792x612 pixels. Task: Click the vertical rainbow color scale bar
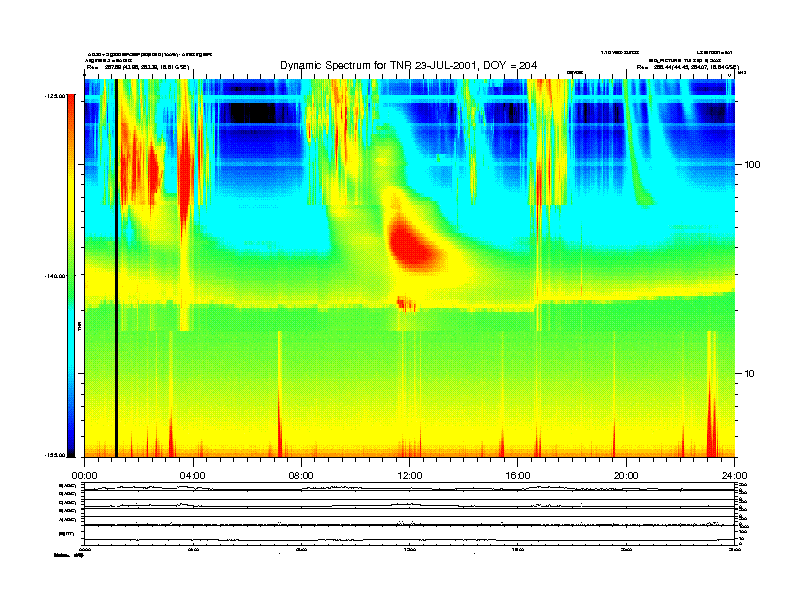tap(71, 275)
